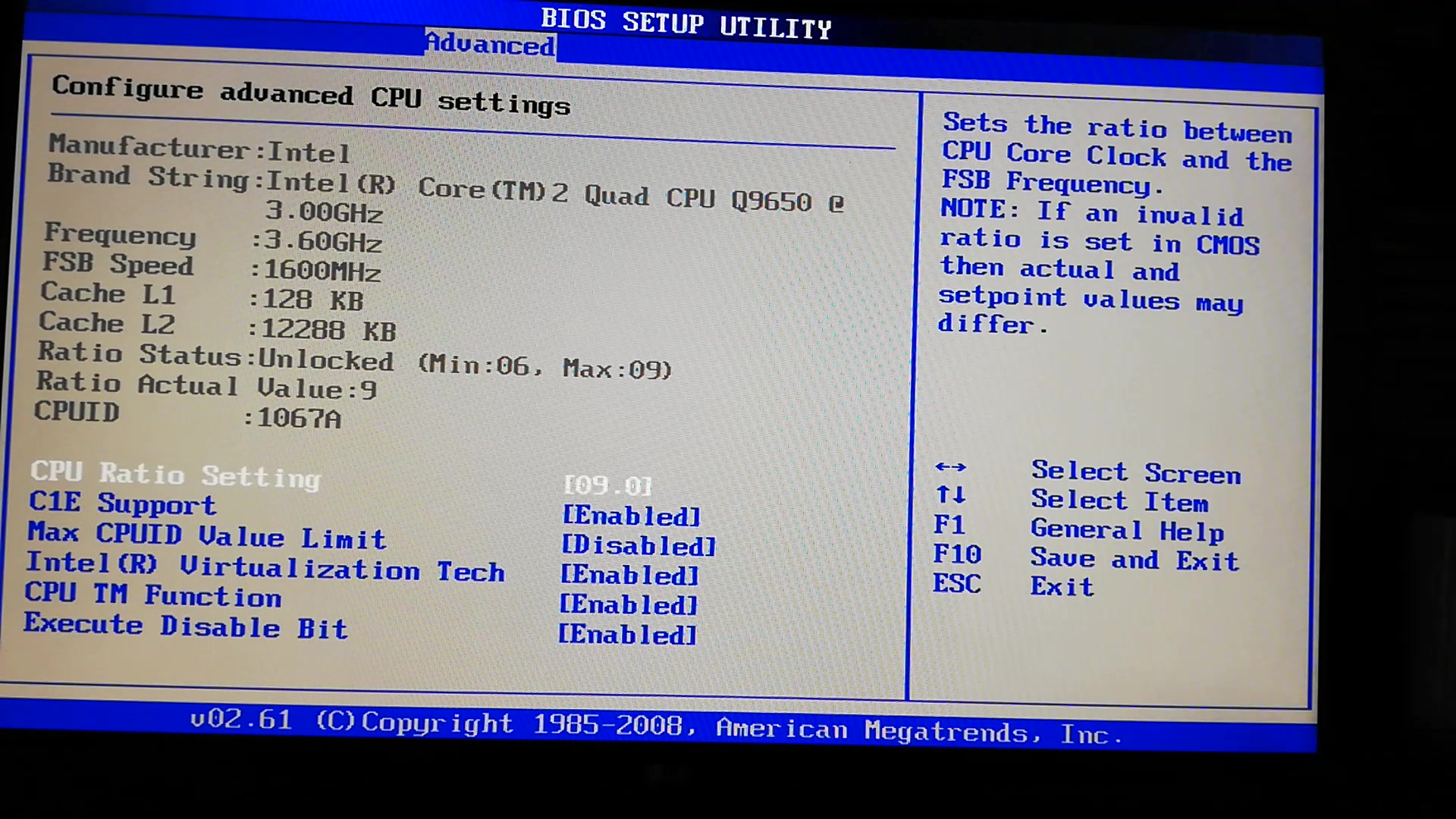Screen dimensions: 1456x819
Task: Toggle Virtualization Tech [Enabled] value
Action: pos(629,576)
